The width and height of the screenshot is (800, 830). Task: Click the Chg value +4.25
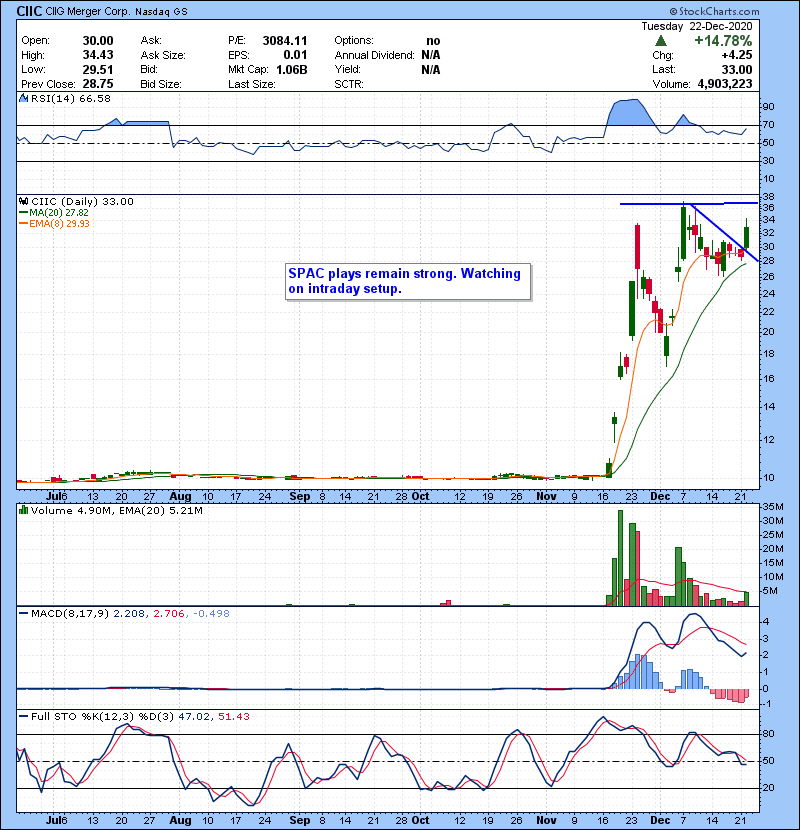pyautogui.click(x=736, y=55)
